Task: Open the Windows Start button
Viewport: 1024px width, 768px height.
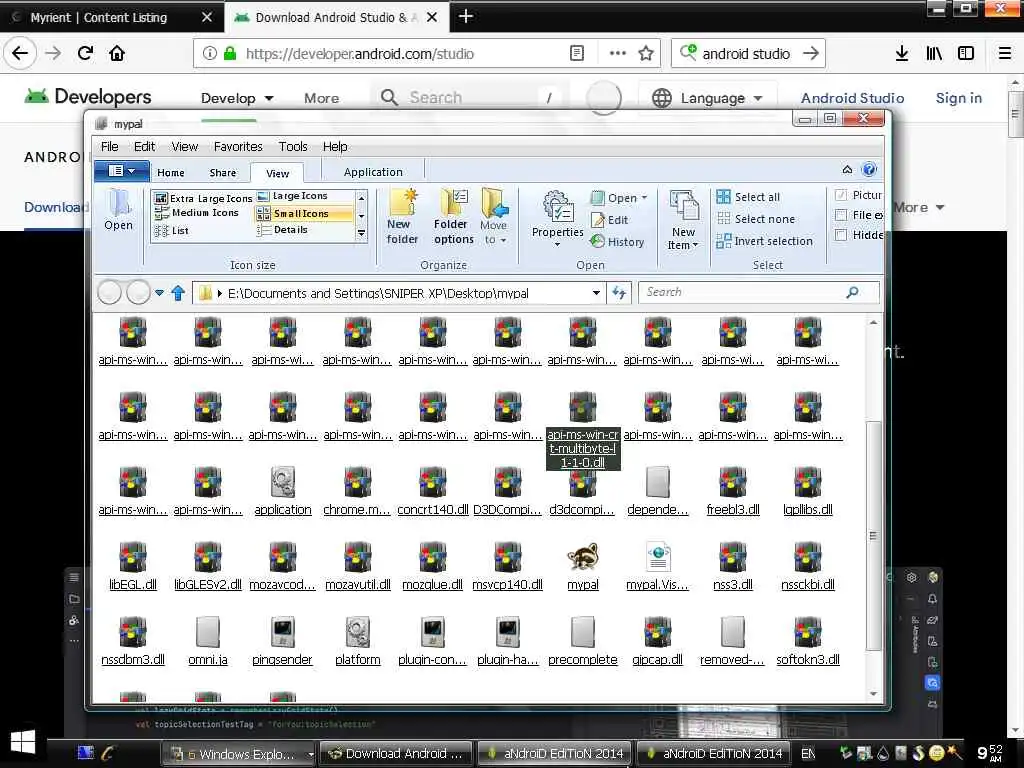Action: [23, 741]
